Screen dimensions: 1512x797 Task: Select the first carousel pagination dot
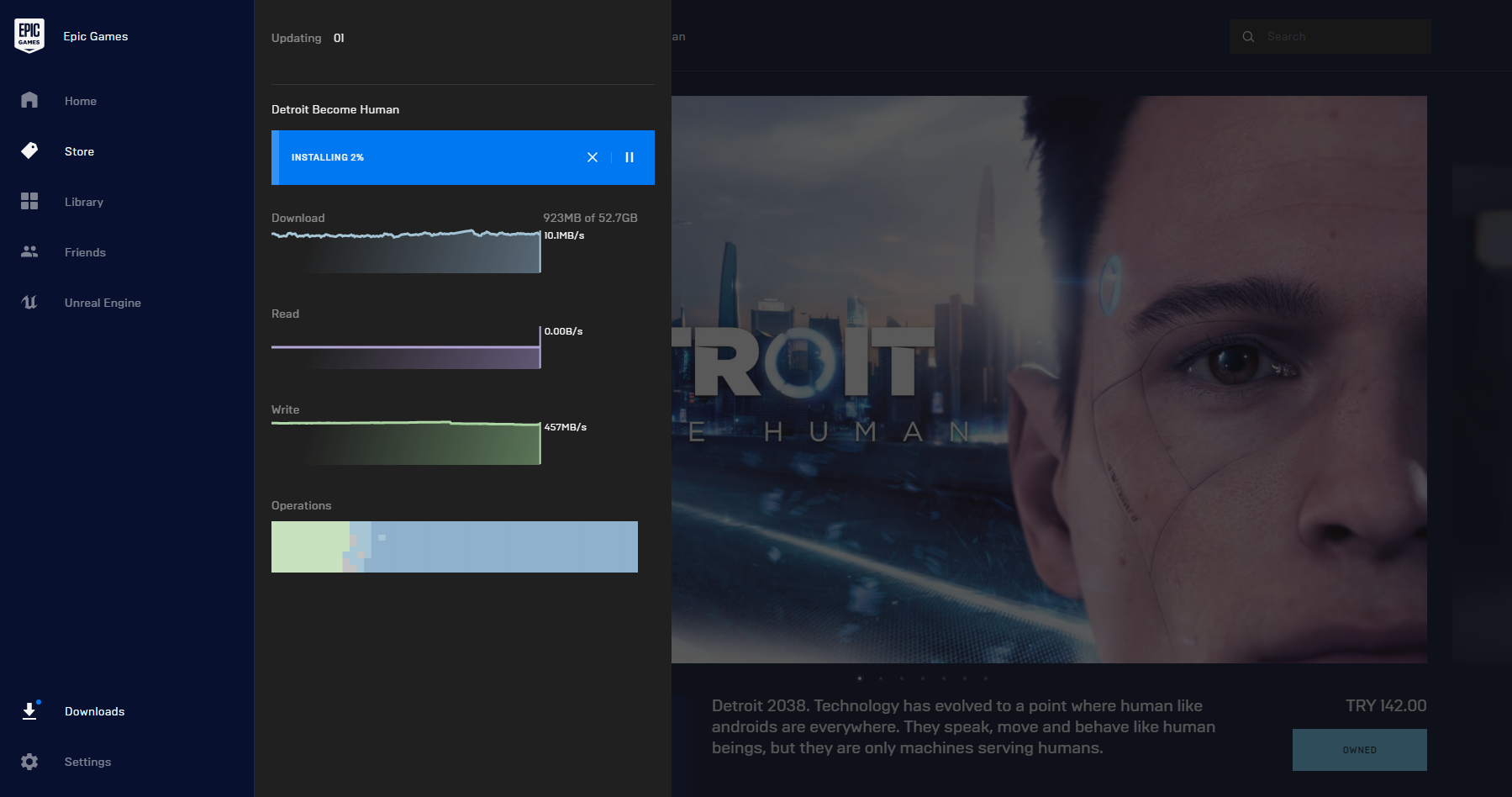point(859,678)
